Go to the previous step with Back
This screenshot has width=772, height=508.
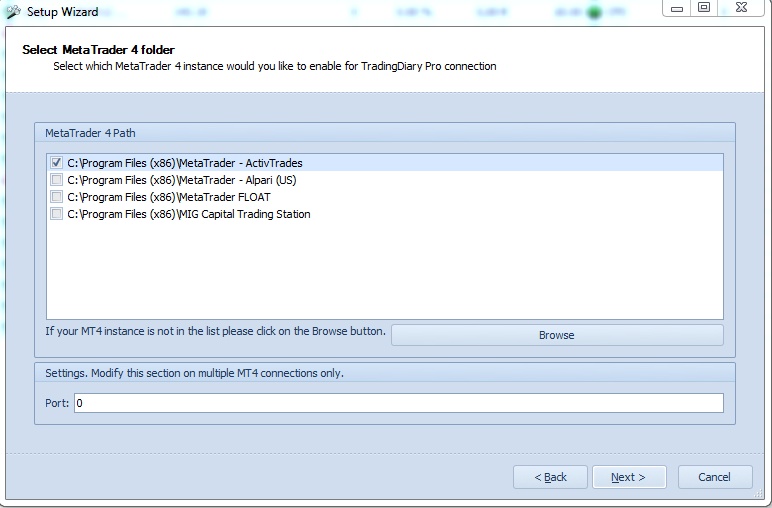550,477
